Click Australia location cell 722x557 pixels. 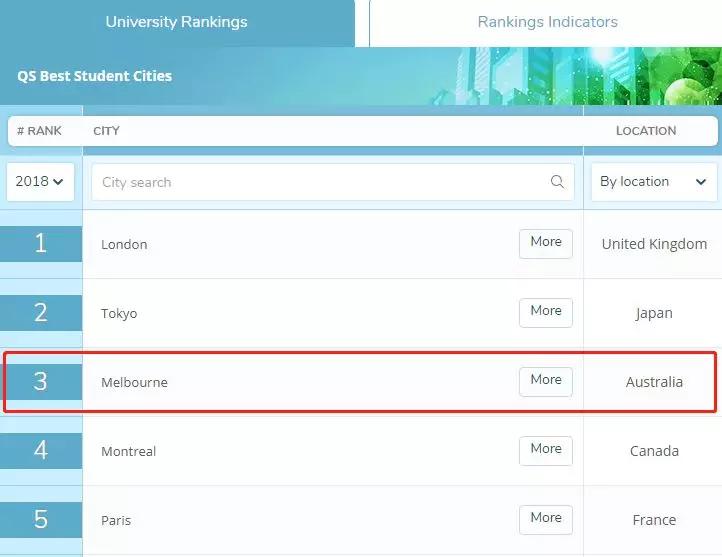click(x=654, y=382)
